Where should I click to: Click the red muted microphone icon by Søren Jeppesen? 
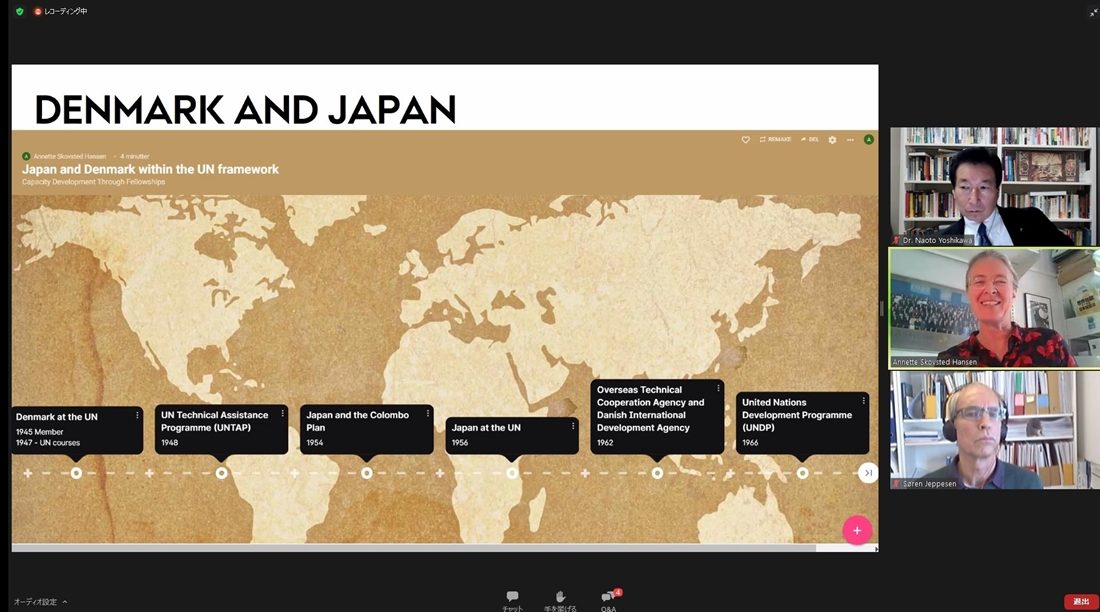[x=896, y=484]
